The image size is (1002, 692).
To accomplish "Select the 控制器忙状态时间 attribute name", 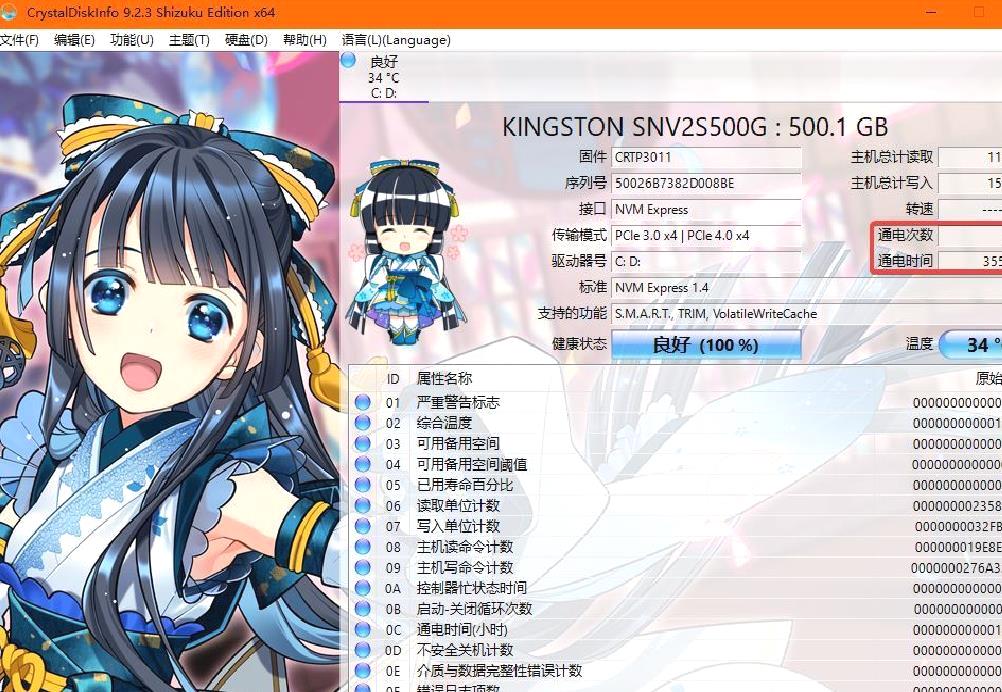I will pyautogui.click(x=472, y=588).
